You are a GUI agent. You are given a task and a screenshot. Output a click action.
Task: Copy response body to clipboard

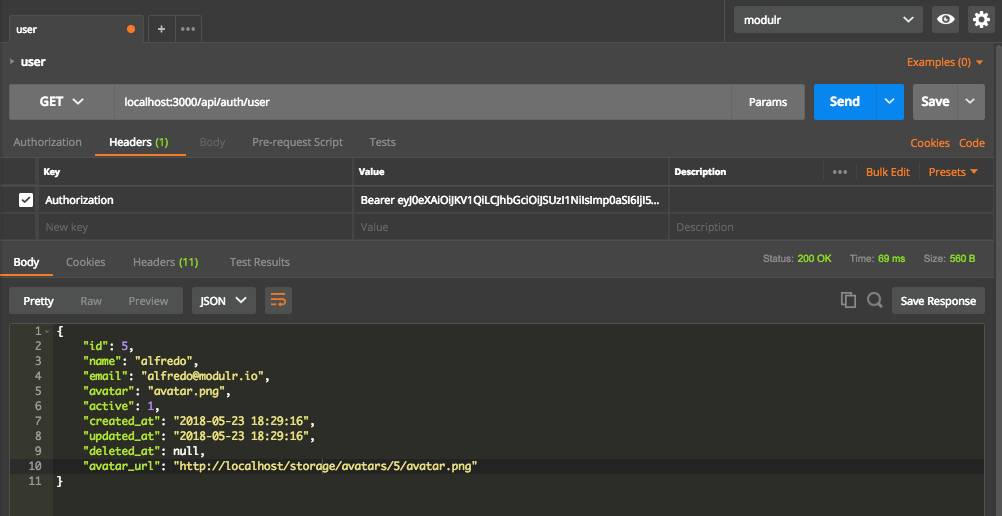(848, 300)
